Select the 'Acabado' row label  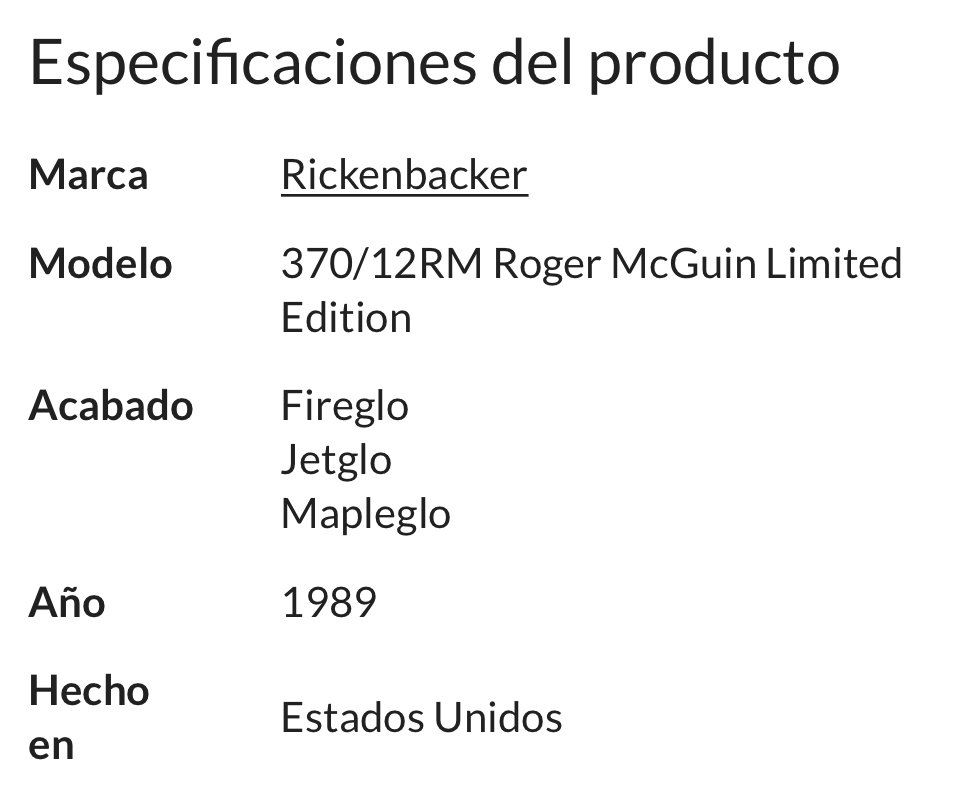(x=111, y=406)
